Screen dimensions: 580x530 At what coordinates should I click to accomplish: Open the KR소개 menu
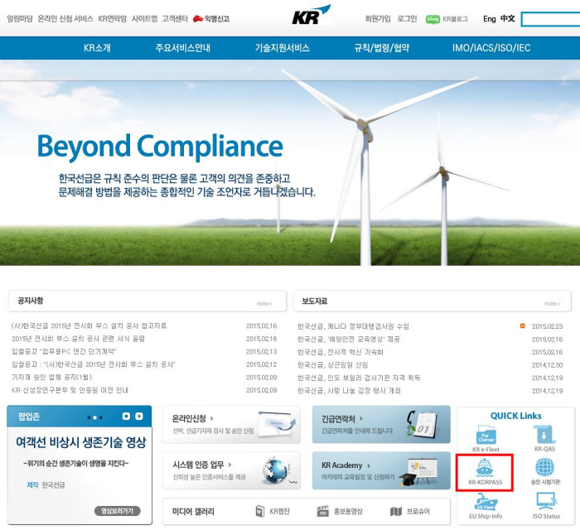click(x=97, y=48)
